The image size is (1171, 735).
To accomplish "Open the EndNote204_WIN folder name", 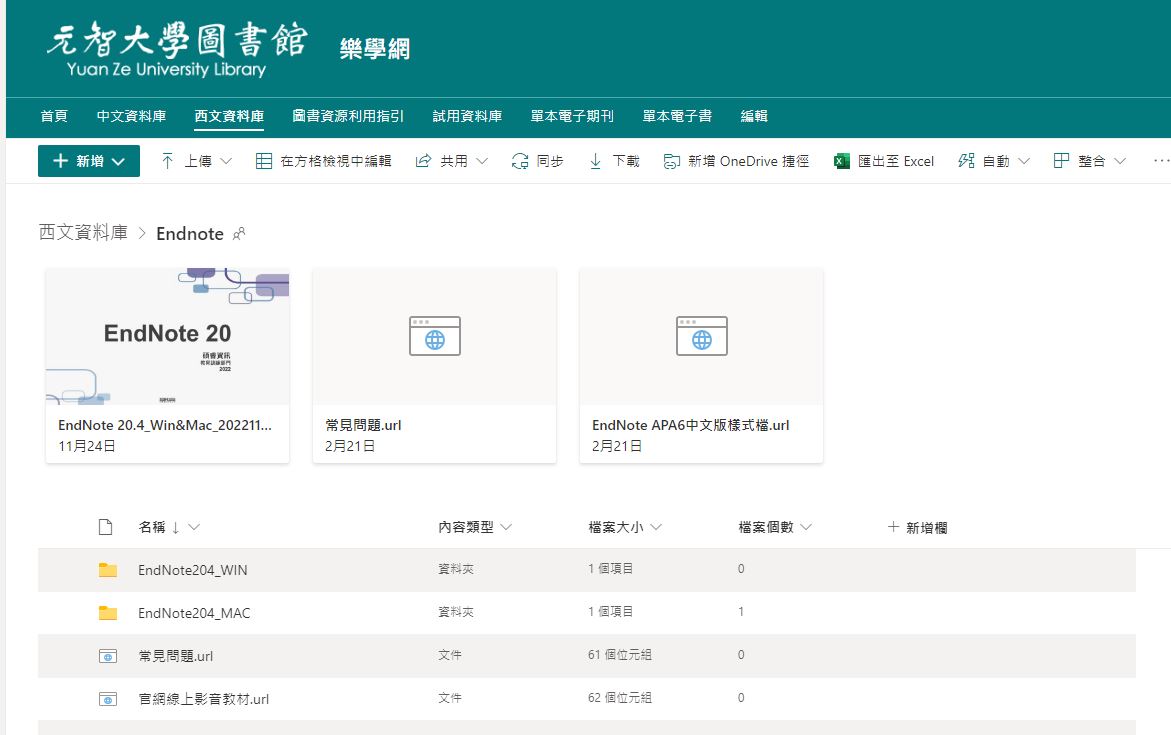I will [193, 570].
